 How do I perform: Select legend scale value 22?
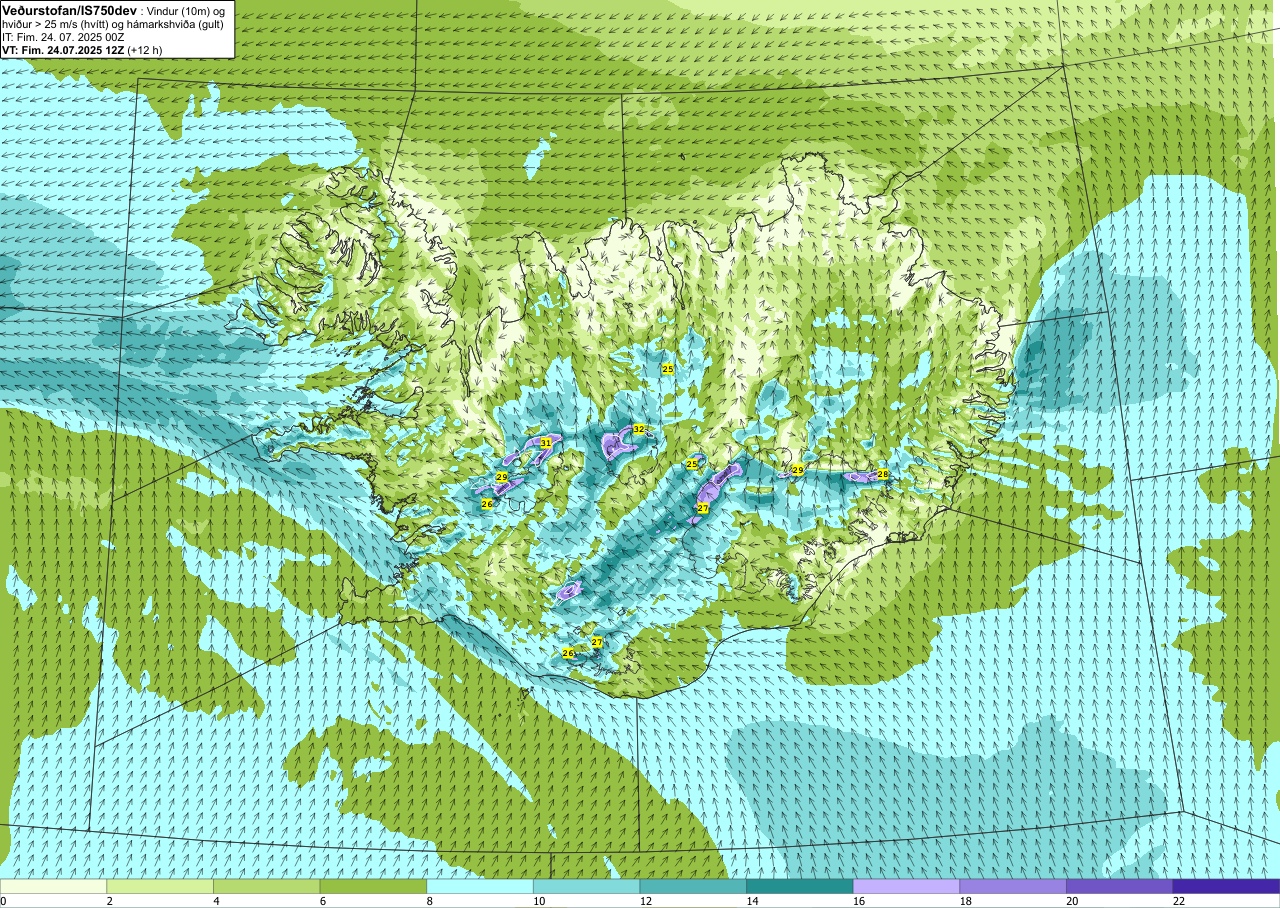1179,901
